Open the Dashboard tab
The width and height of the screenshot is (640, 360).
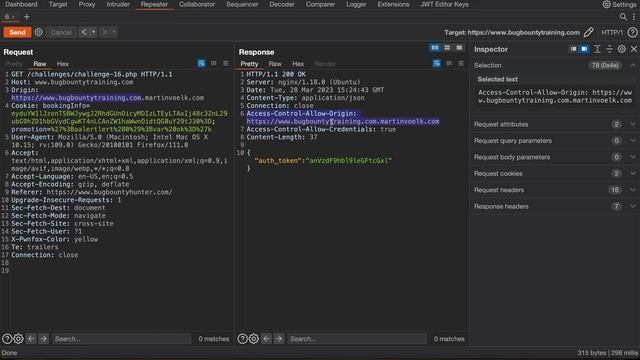[21, 4]
